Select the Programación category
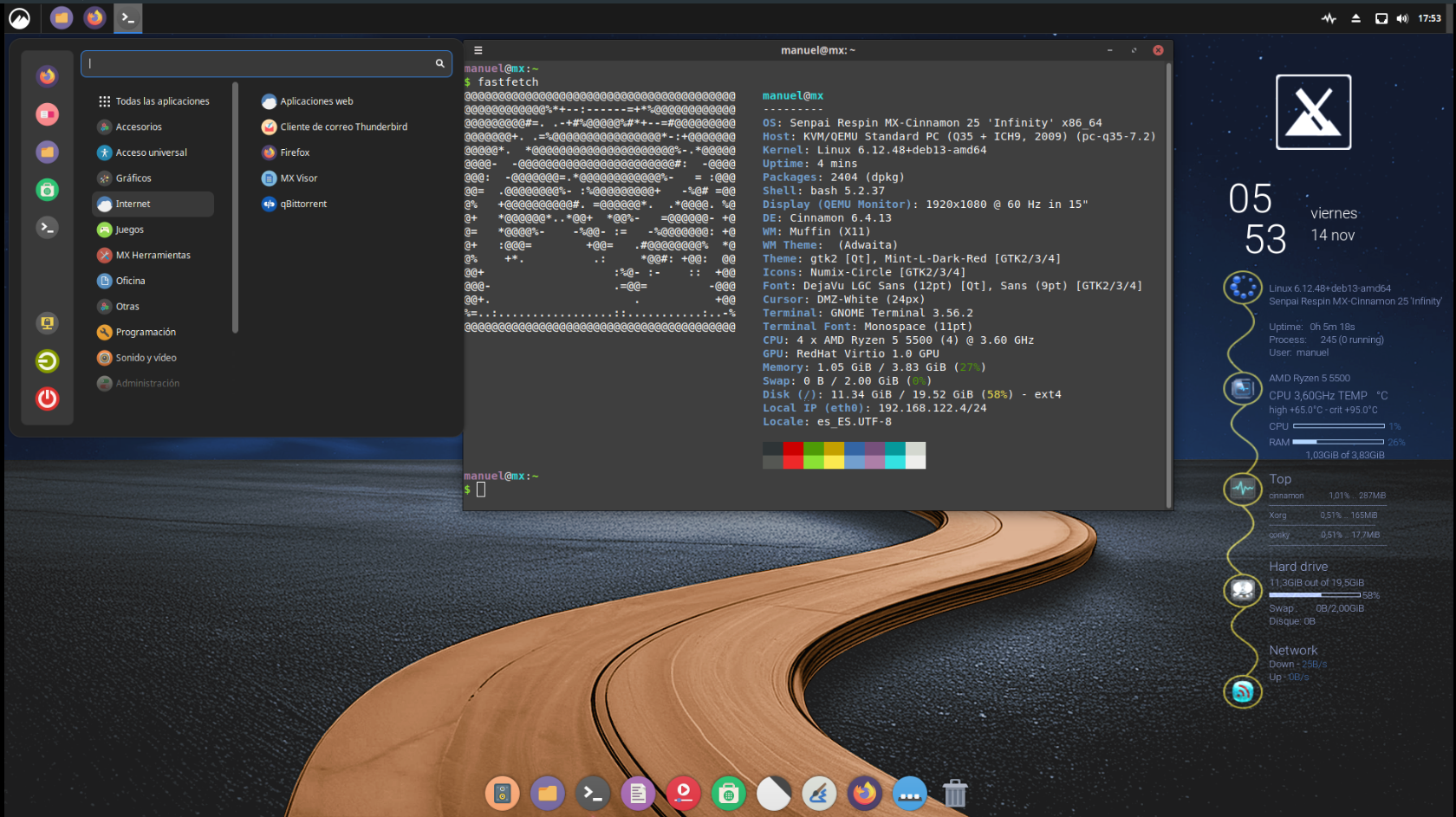Image resolution: width=1456 pixels, height=817 pixels. click(146, 333)
